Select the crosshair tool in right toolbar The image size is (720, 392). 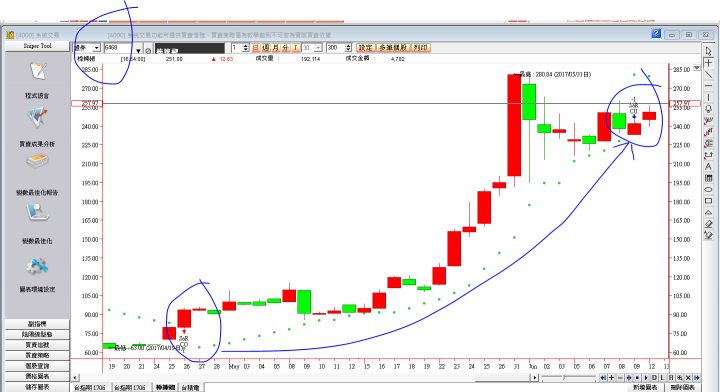click(708, 63)
